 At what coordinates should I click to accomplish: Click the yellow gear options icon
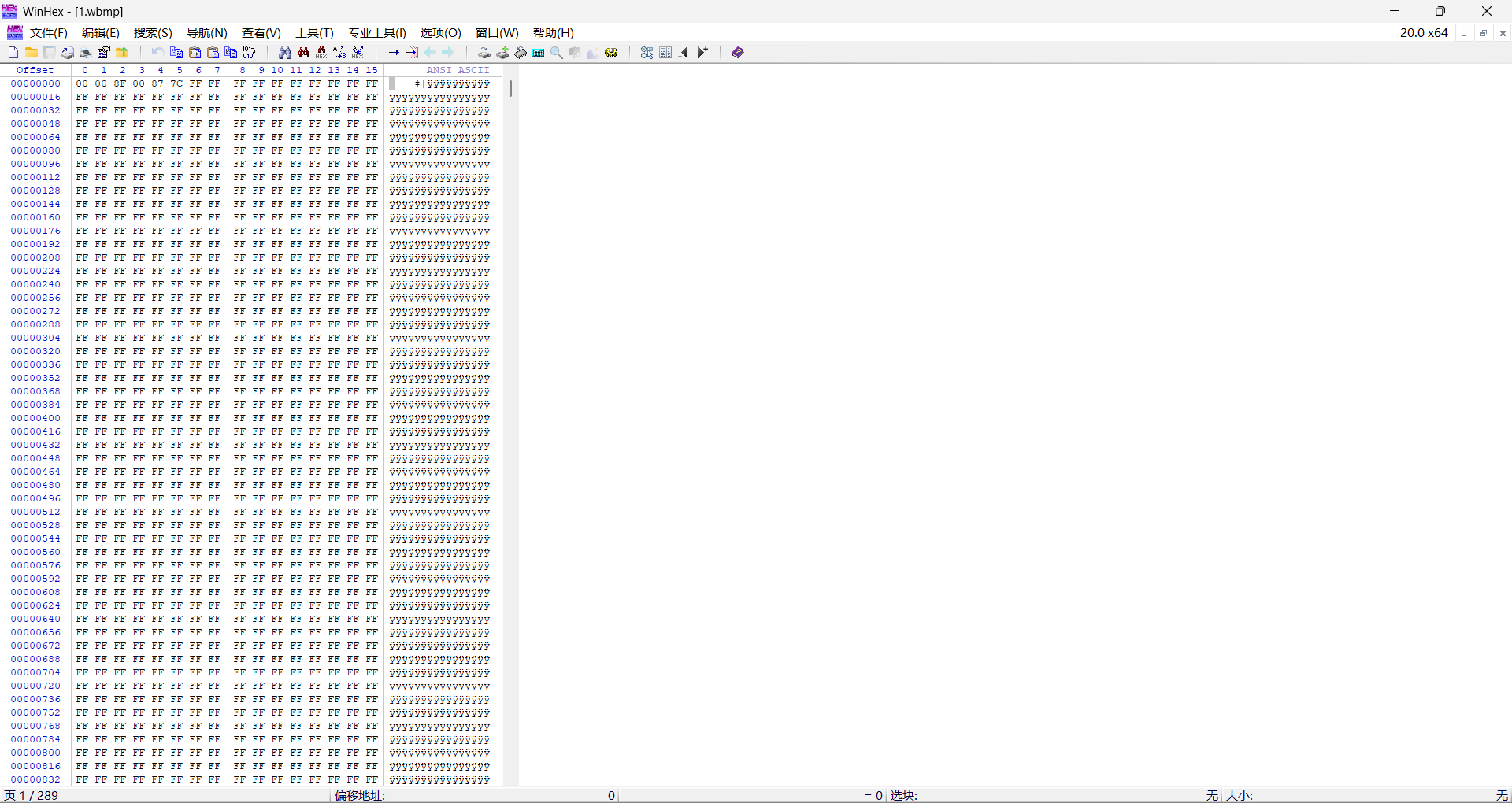click(x=612, y=53)
